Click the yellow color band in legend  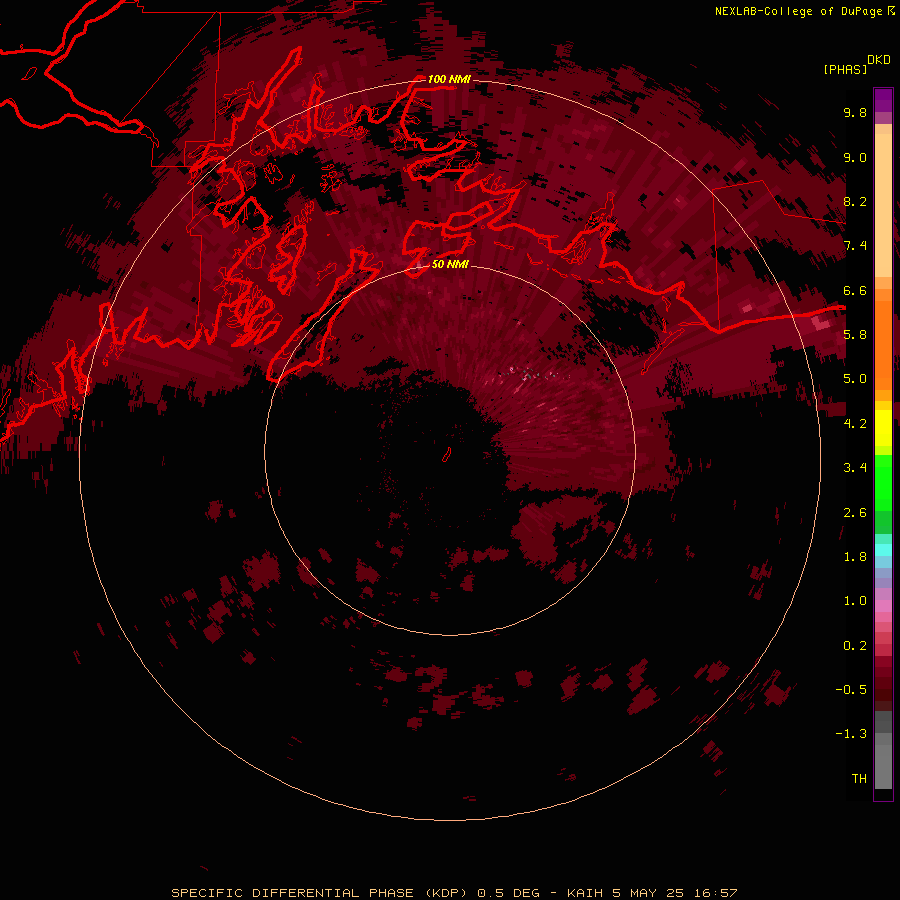pos(883,428)
